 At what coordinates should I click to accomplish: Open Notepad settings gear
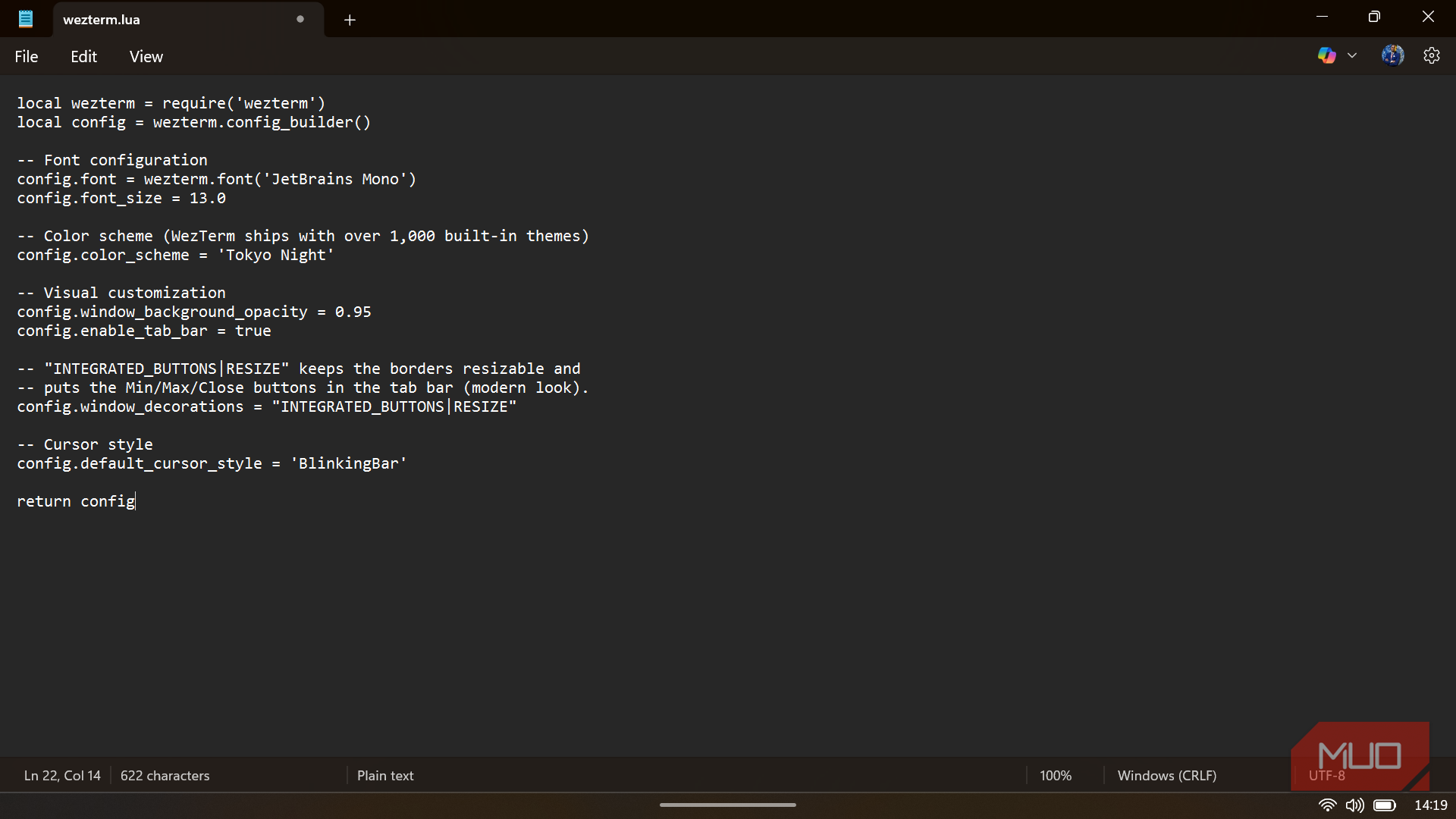(1432, 55)
